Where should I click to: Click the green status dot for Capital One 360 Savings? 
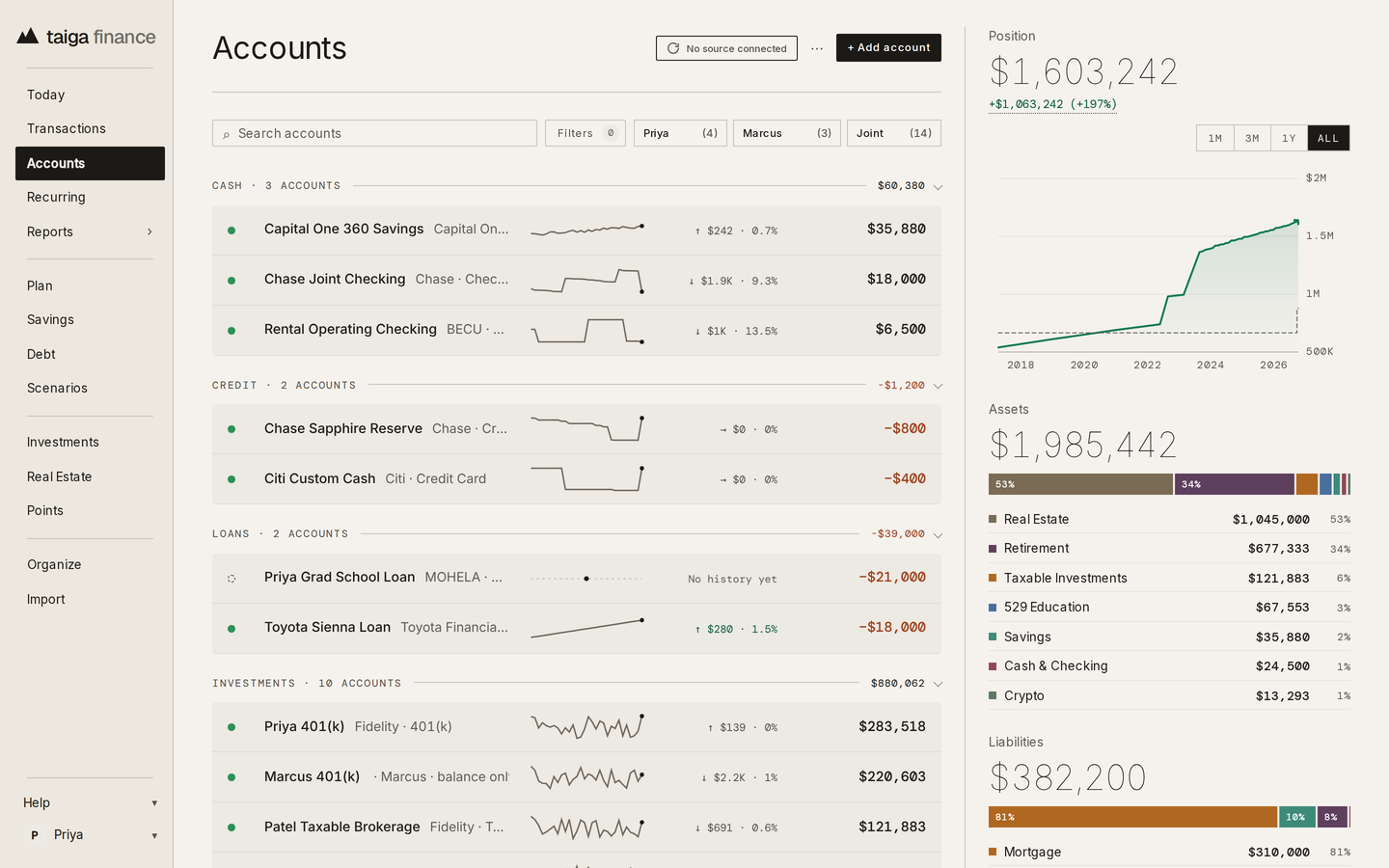coord(231,231)
